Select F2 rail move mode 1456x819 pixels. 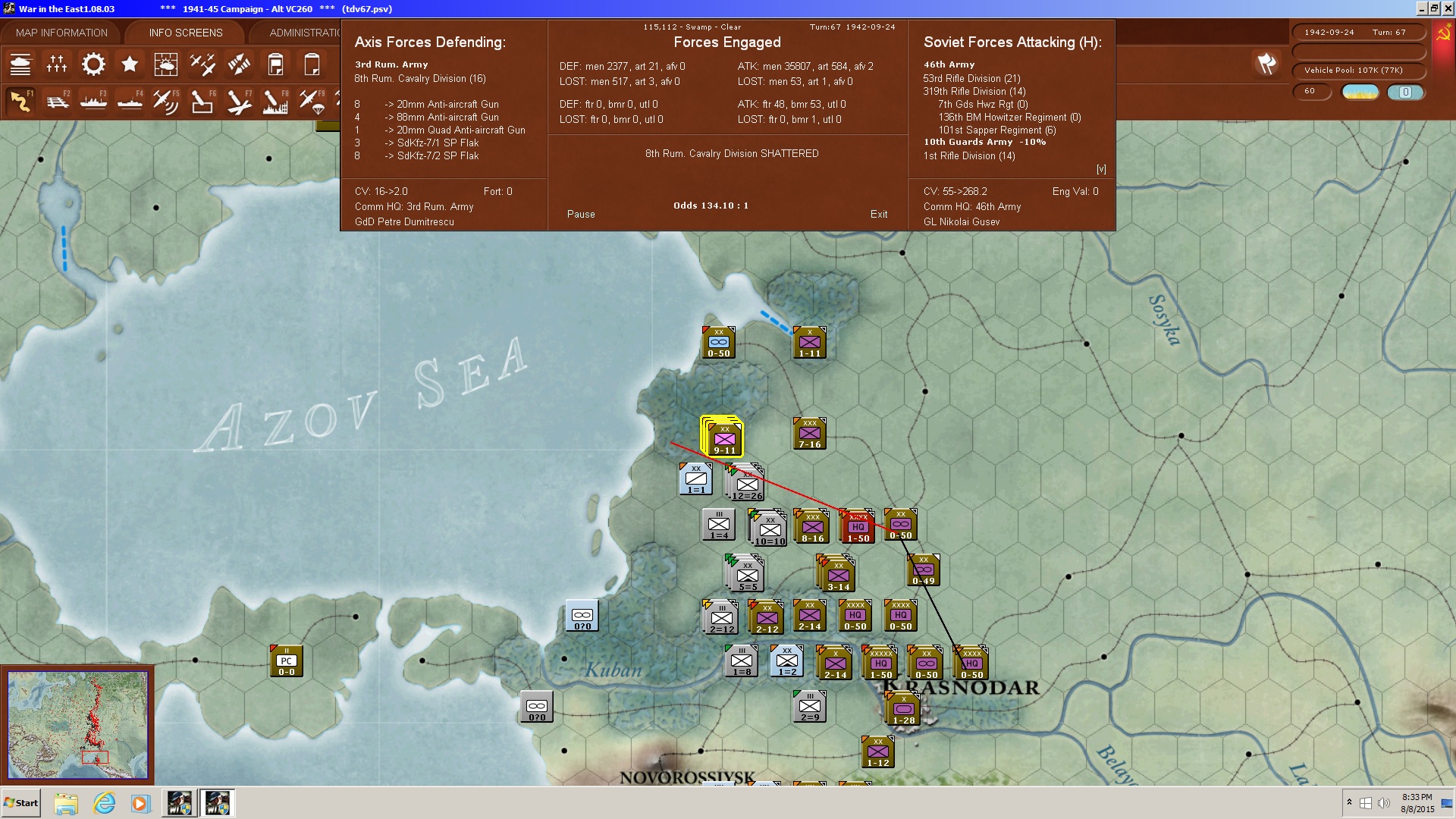(x=57, y=102)
